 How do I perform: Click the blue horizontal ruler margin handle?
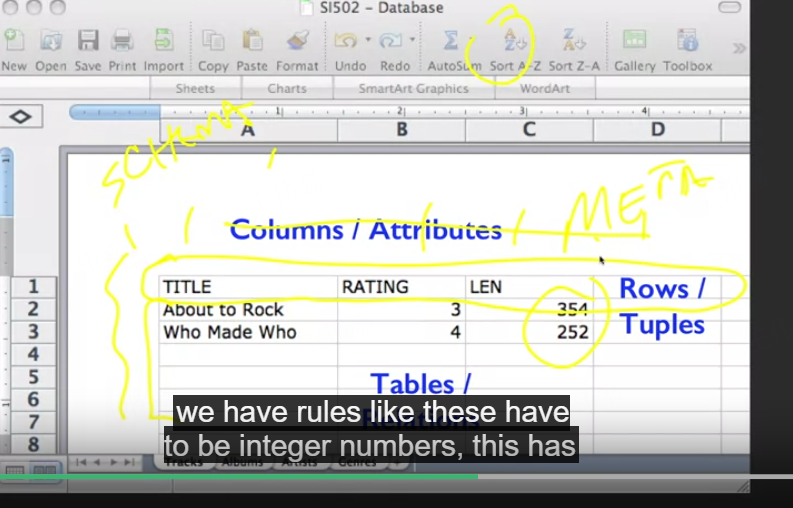pos(115,112)
